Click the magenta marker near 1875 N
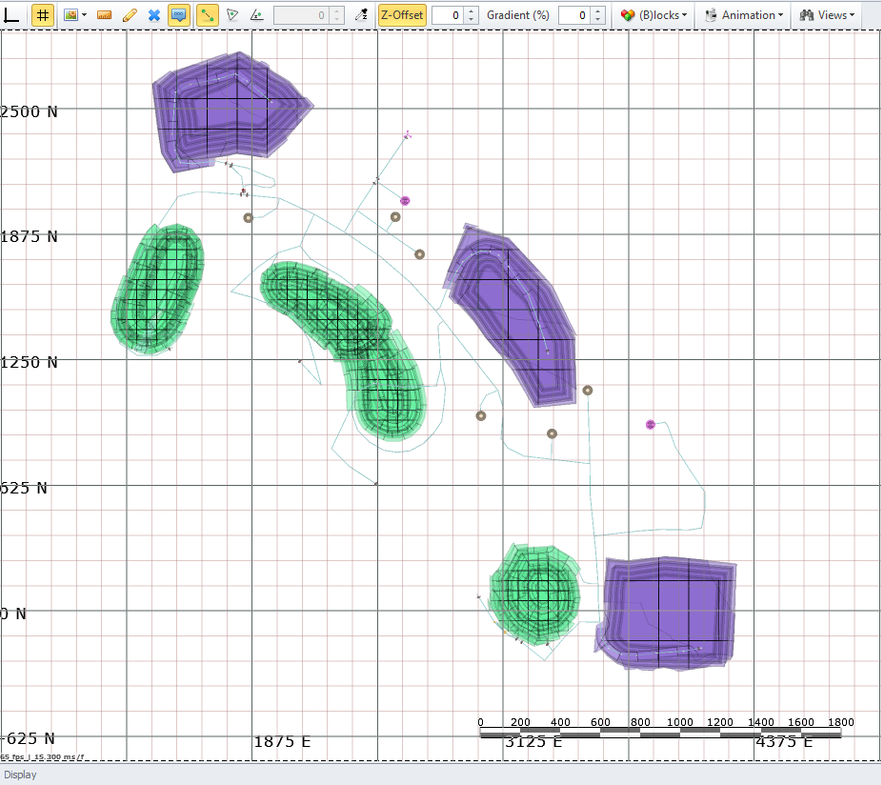 [x=405, y=201]
